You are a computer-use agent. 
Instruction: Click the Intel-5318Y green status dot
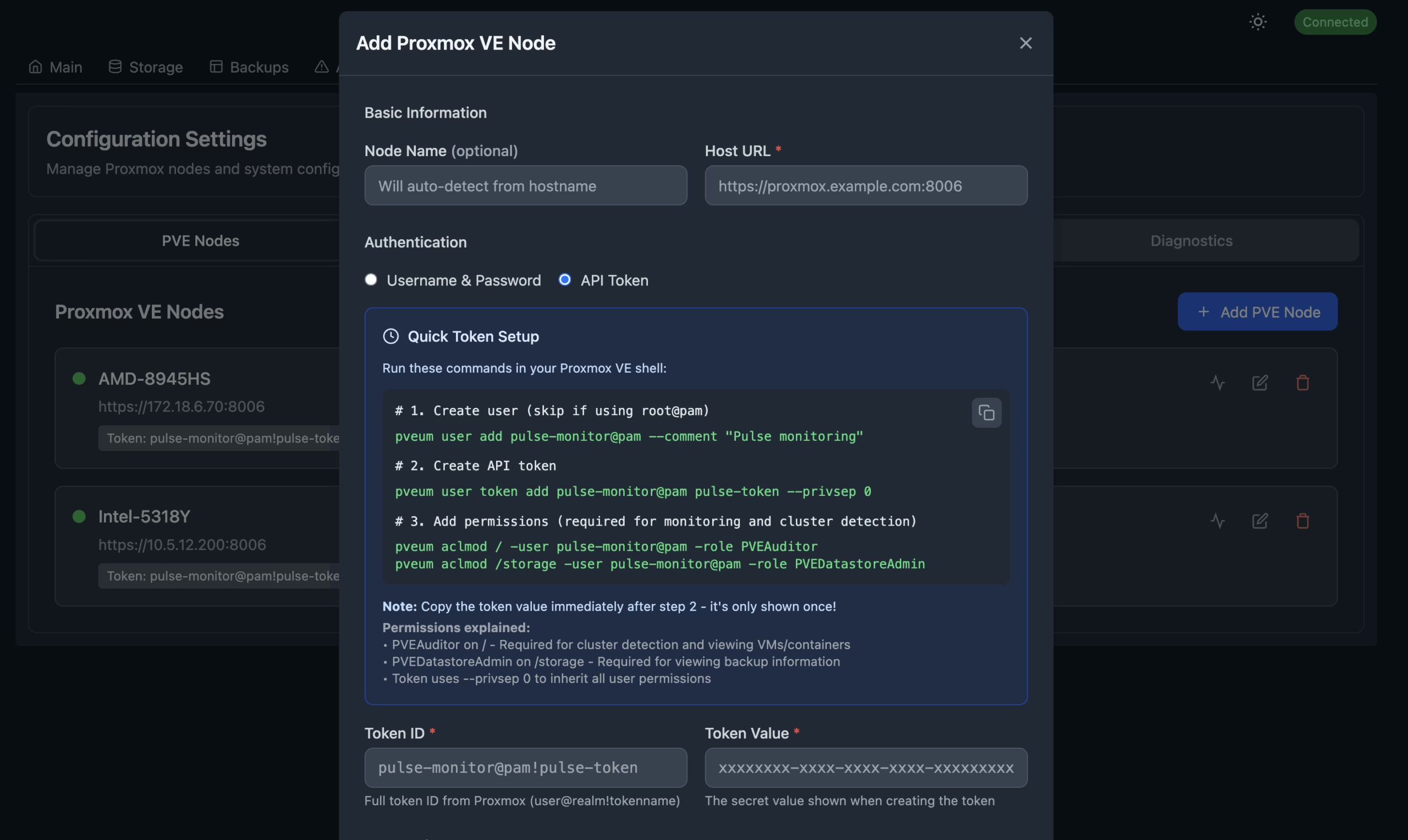pos(79,516)
